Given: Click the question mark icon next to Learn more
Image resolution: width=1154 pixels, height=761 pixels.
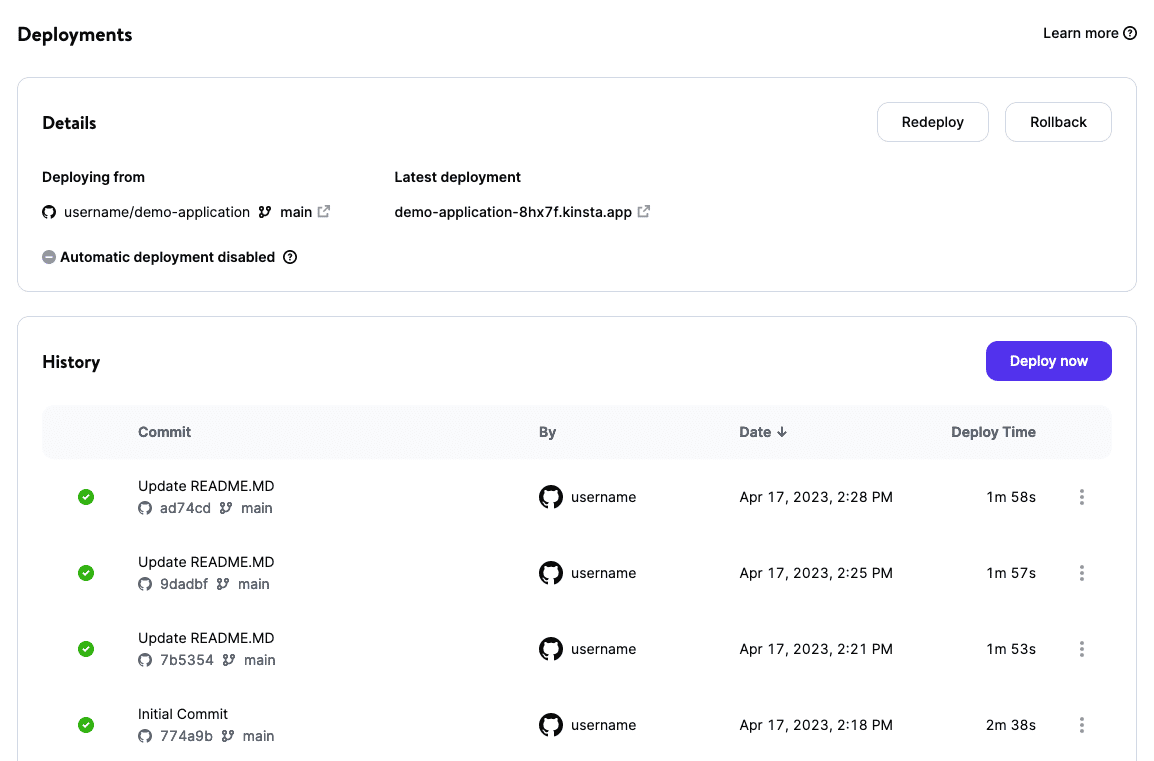Looking at the screenshot, I should (x=1131, y=33).
